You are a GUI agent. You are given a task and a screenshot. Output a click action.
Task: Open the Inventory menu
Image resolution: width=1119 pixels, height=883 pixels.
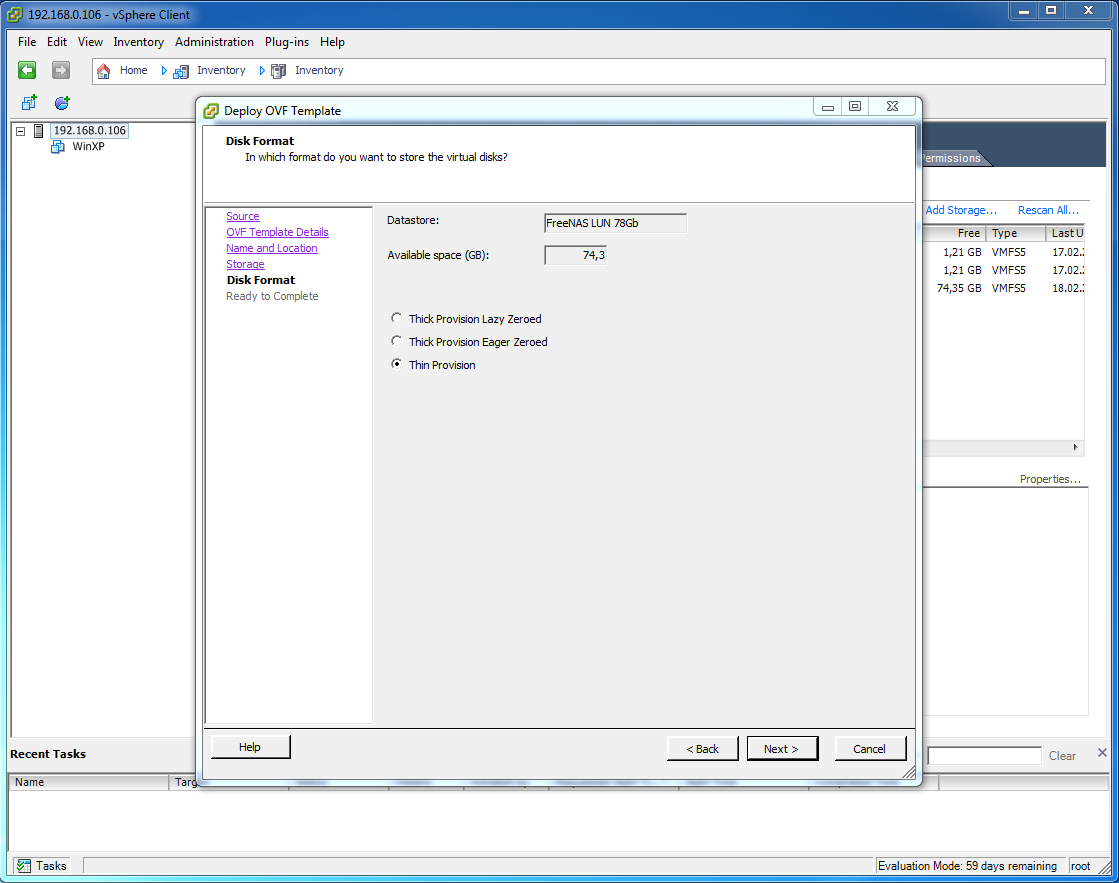138,42
